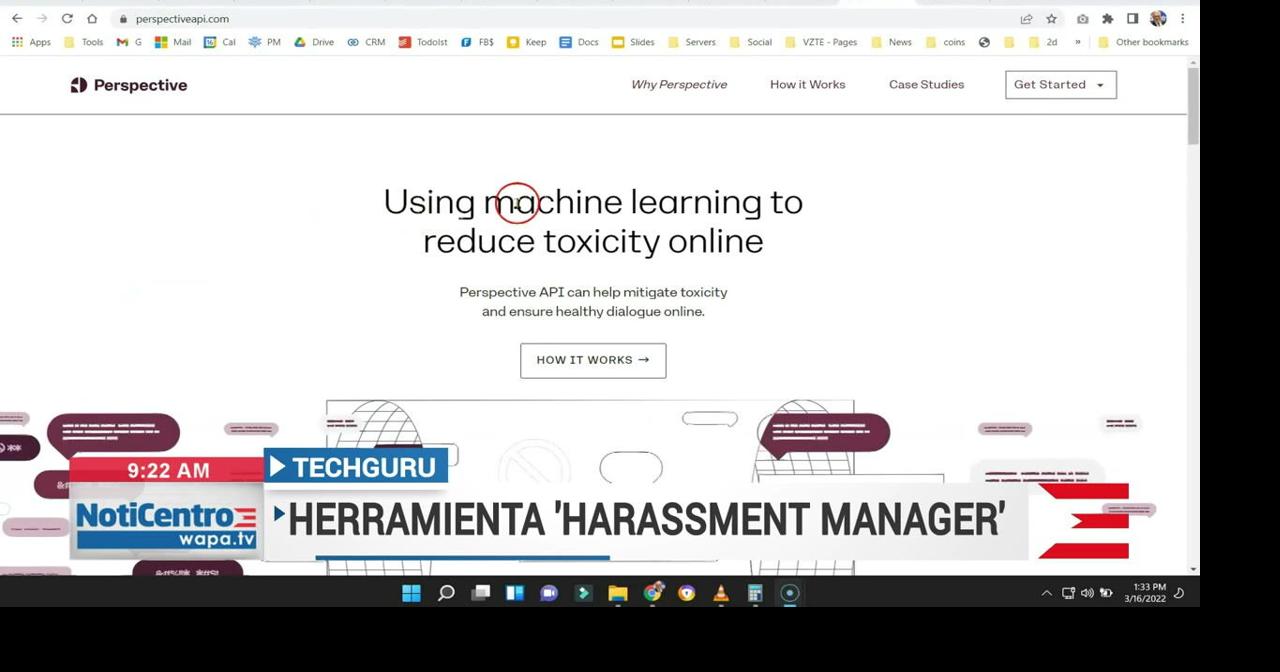
Task: Open the Extensions puzzle icon
Action: coord(1107,18)
